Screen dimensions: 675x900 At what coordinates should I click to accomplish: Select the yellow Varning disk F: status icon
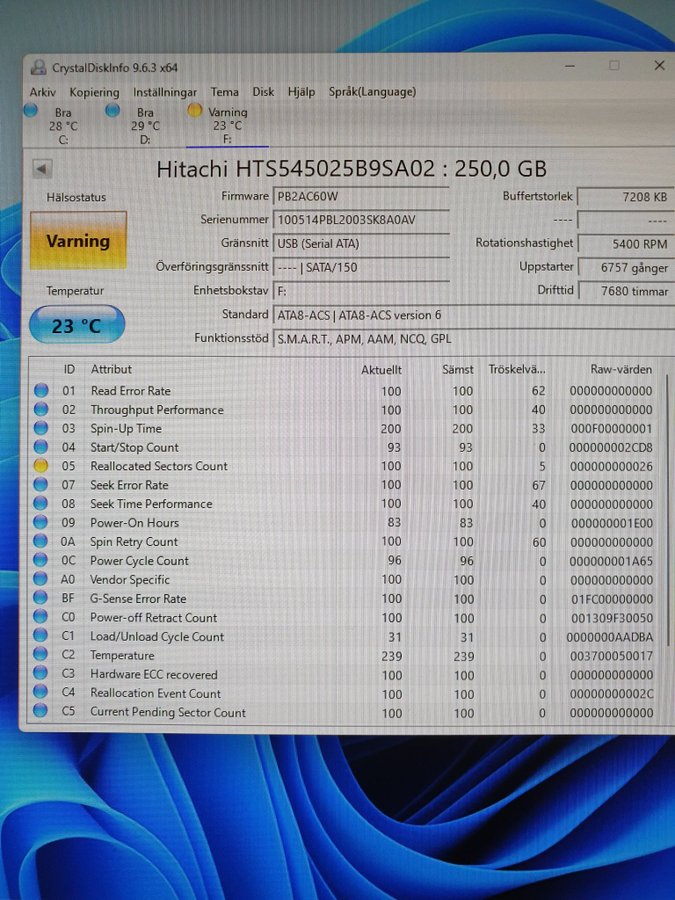[x=194, y=111]
